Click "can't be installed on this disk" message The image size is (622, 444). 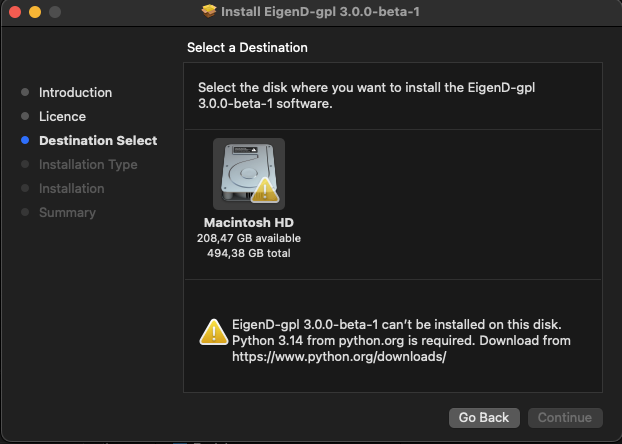(x=471, y=325)
